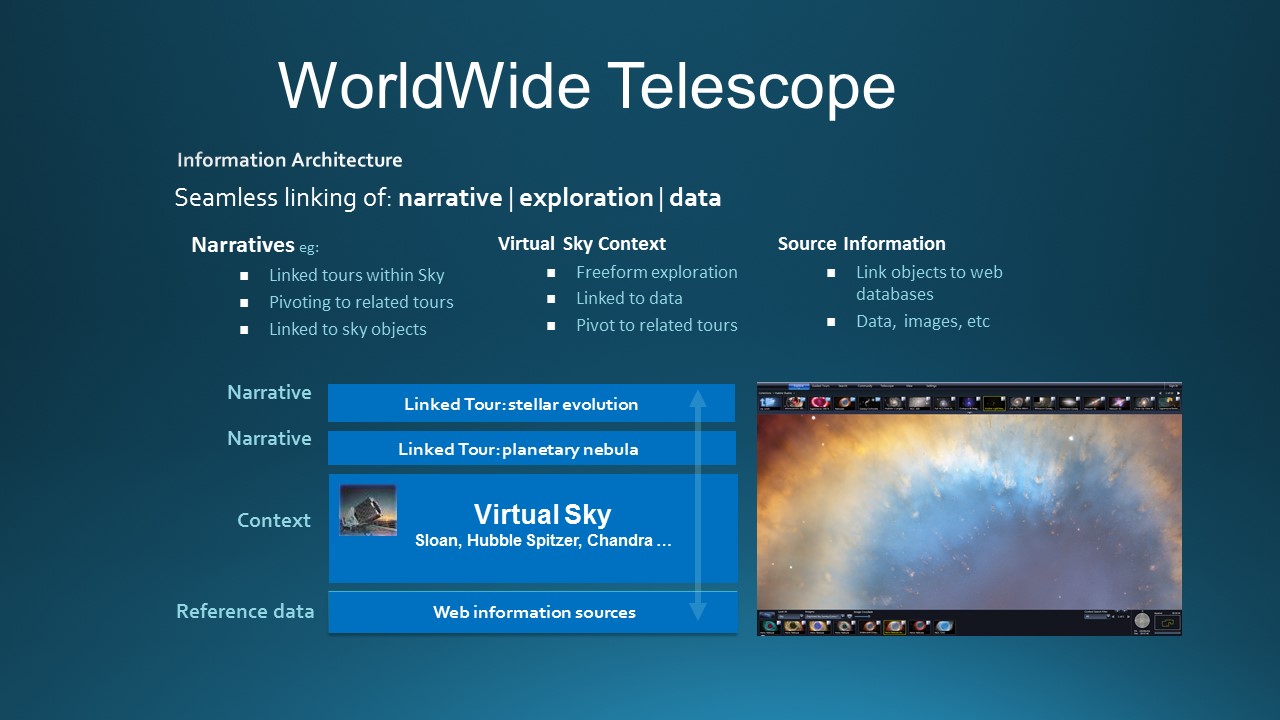Switch to the Search tab

tap(843, 386)
